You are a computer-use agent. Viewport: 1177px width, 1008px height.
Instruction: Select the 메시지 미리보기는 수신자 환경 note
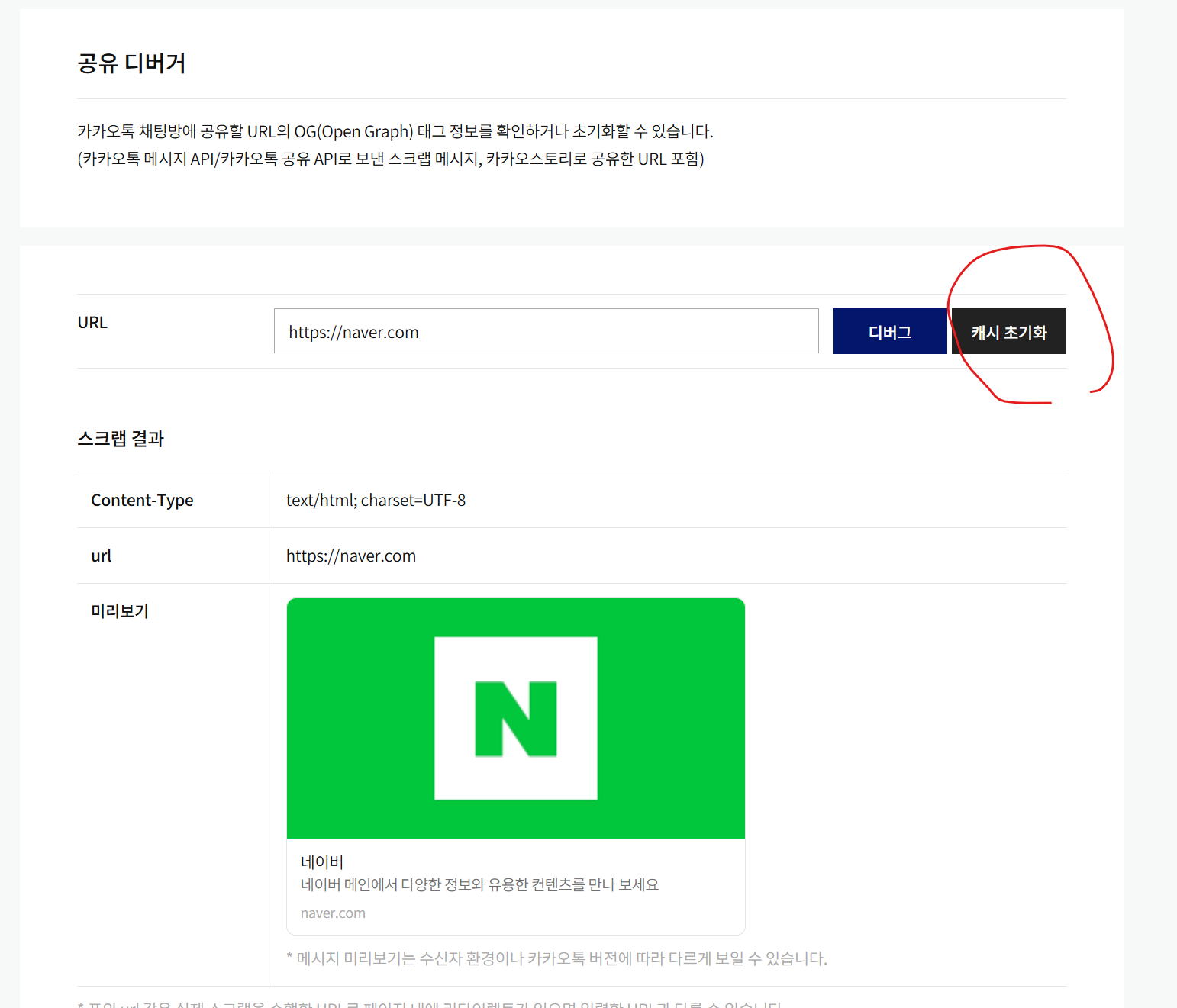tap(556, 958)
